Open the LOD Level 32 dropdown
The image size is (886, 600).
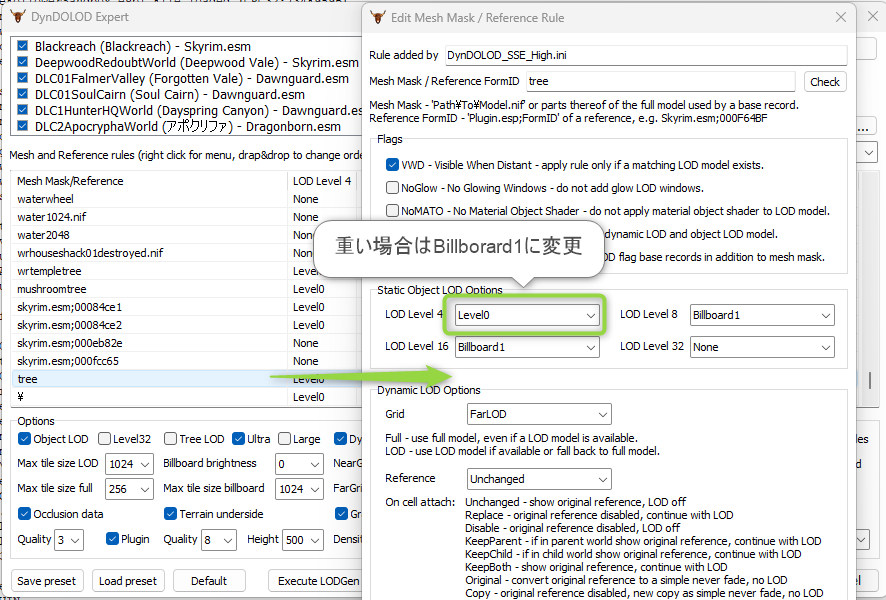point(761,347)
